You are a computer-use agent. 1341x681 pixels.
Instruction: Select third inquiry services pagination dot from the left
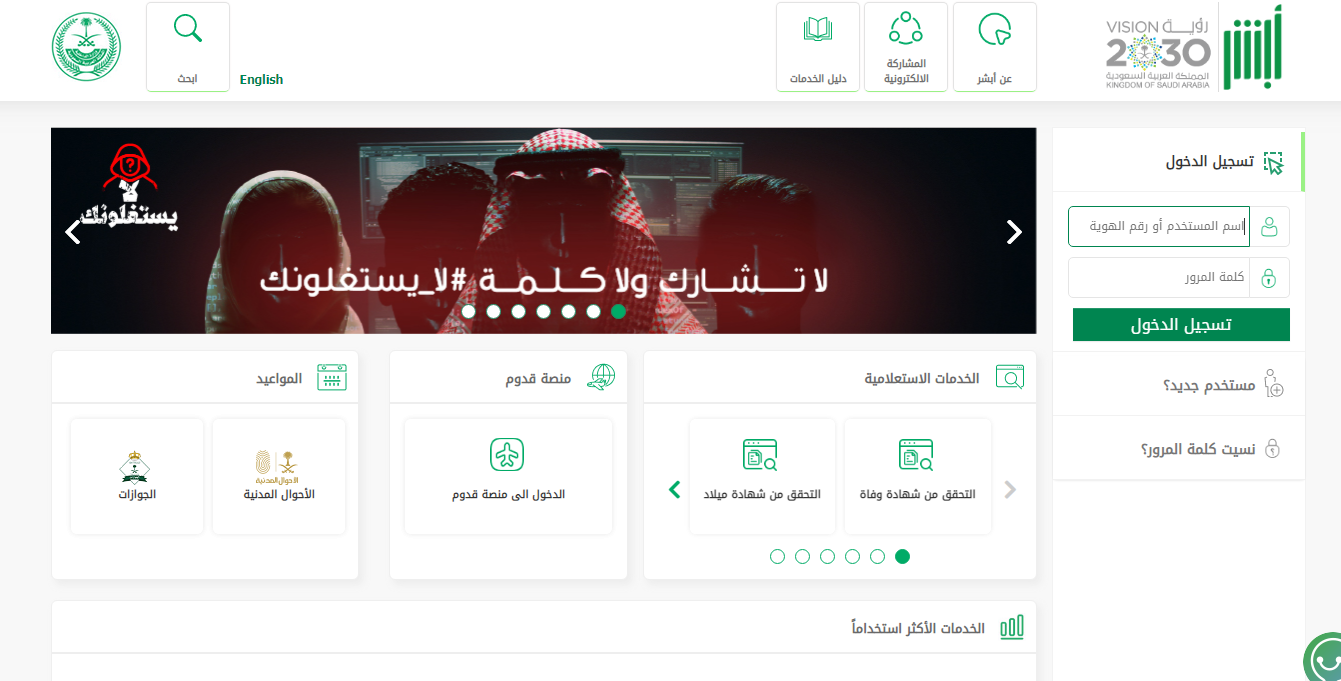(828, 557)
